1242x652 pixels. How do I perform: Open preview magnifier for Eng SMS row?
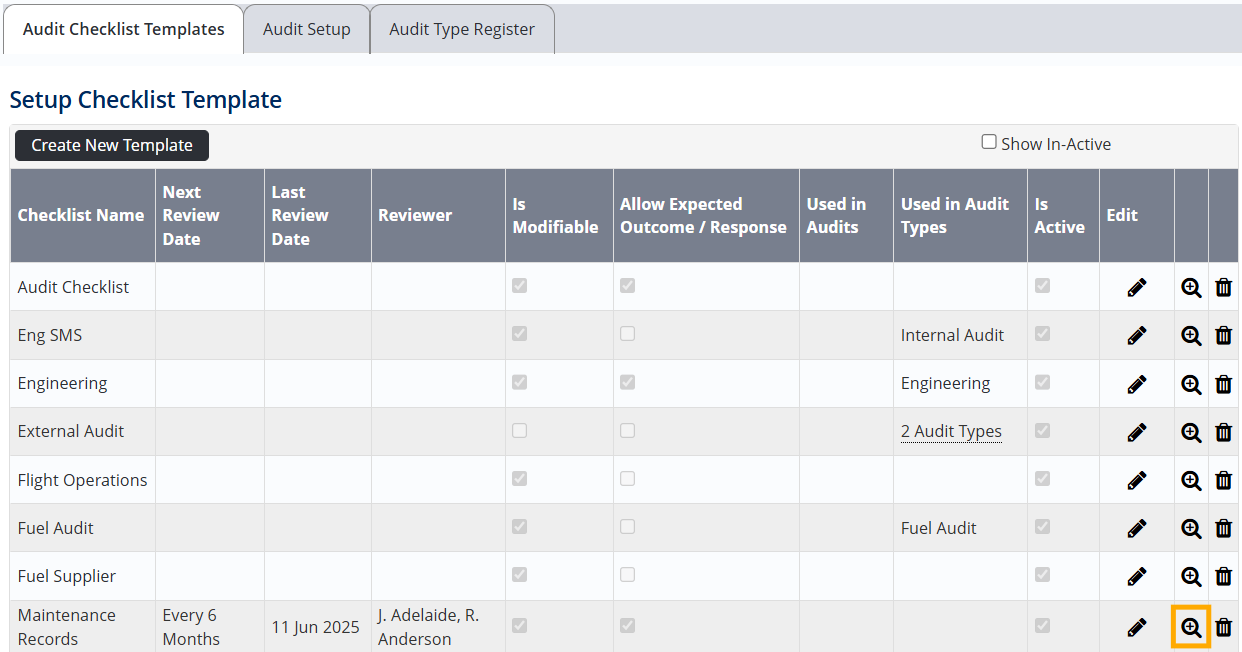1191,336
